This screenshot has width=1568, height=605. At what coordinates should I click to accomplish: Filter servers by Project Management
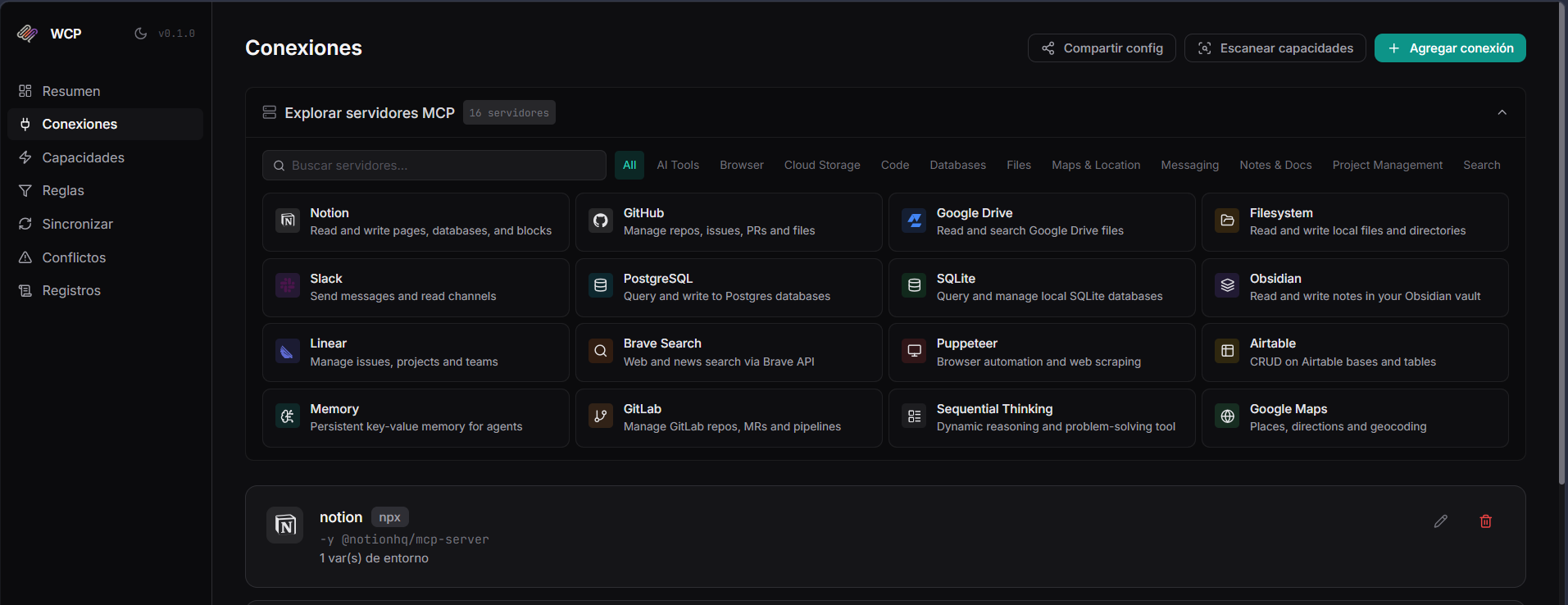[1388, 165]
